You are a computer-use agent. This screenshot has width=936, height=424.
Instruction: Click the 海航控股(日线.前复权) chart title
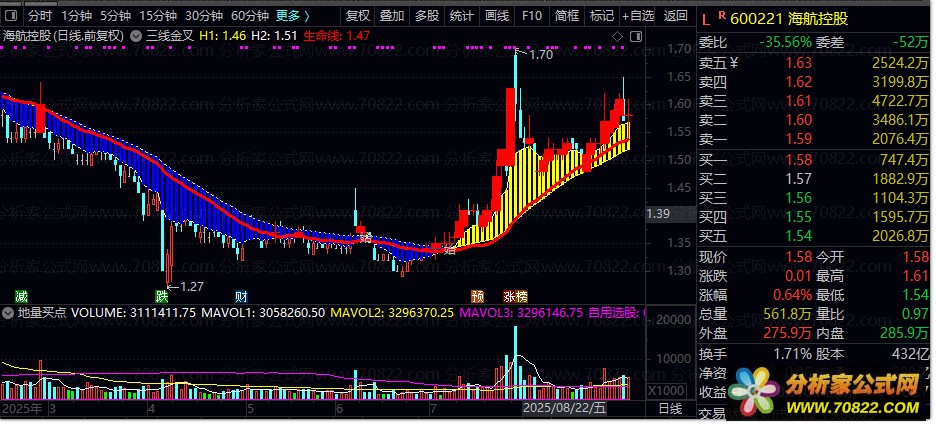(x=64, y=36)
